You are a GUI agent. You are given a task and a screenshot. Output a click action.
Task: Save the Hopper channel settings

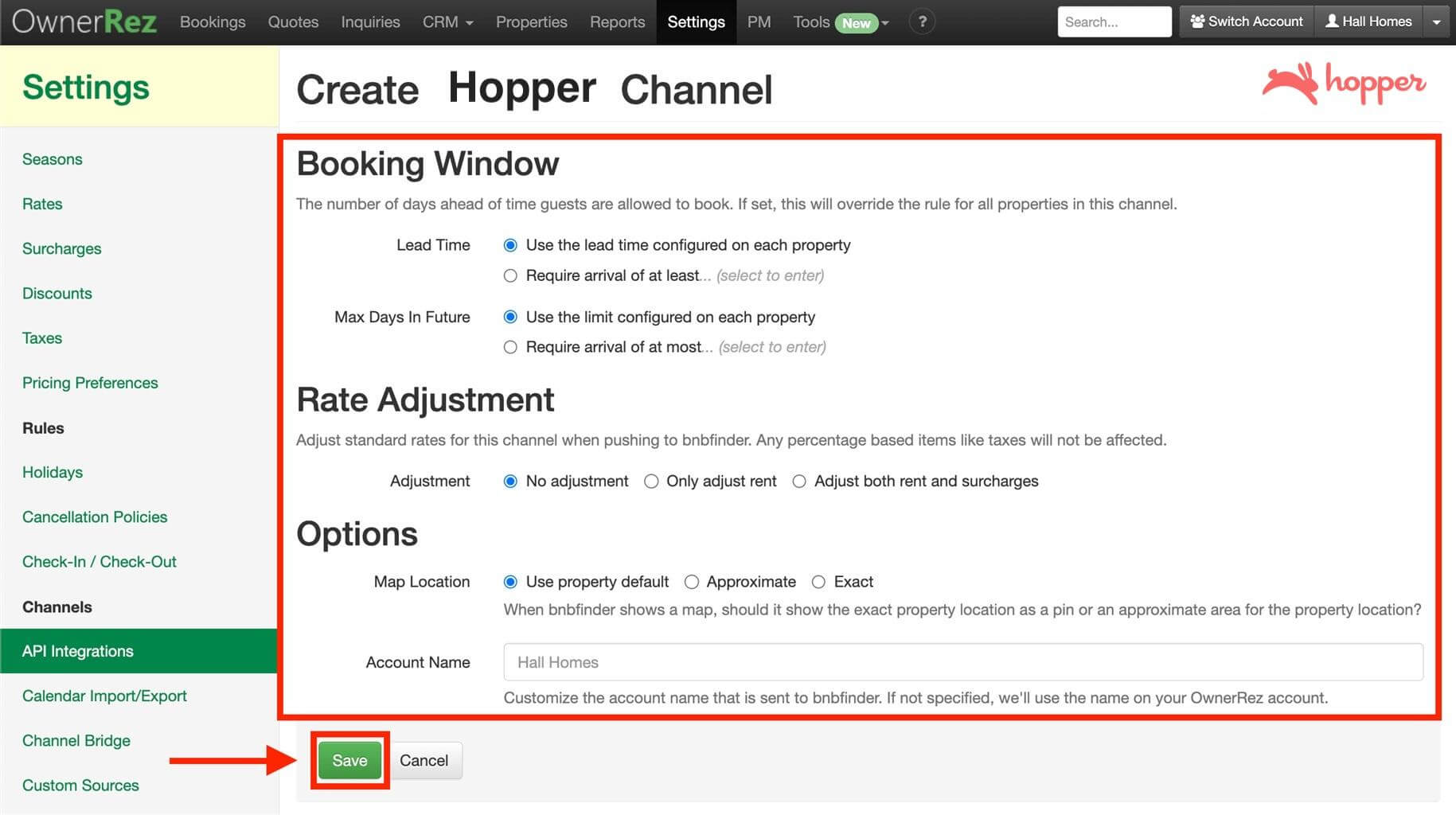(349, 760)
